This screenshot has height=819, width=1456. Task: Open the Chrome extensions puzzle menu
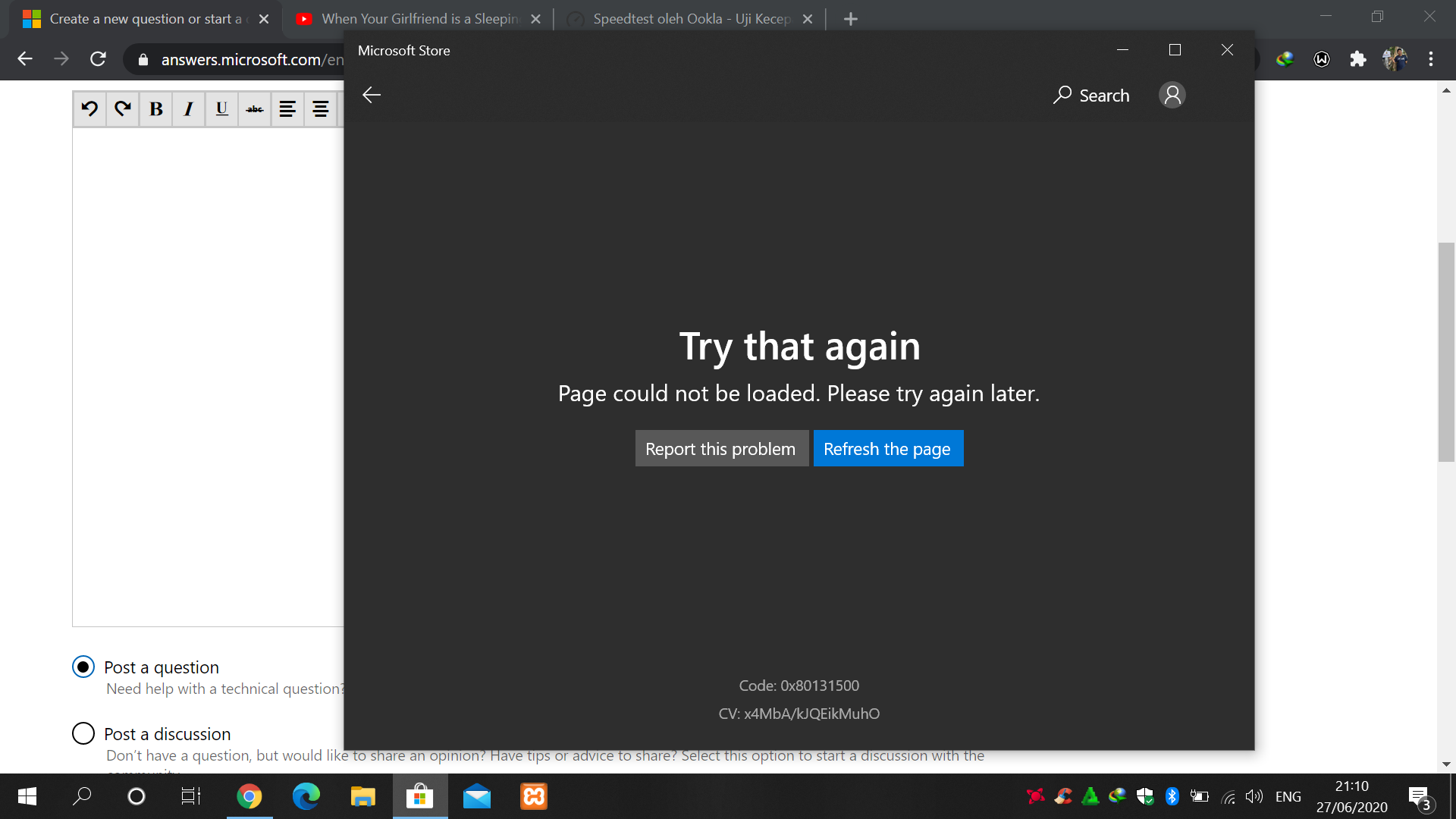click(1358, 58)
